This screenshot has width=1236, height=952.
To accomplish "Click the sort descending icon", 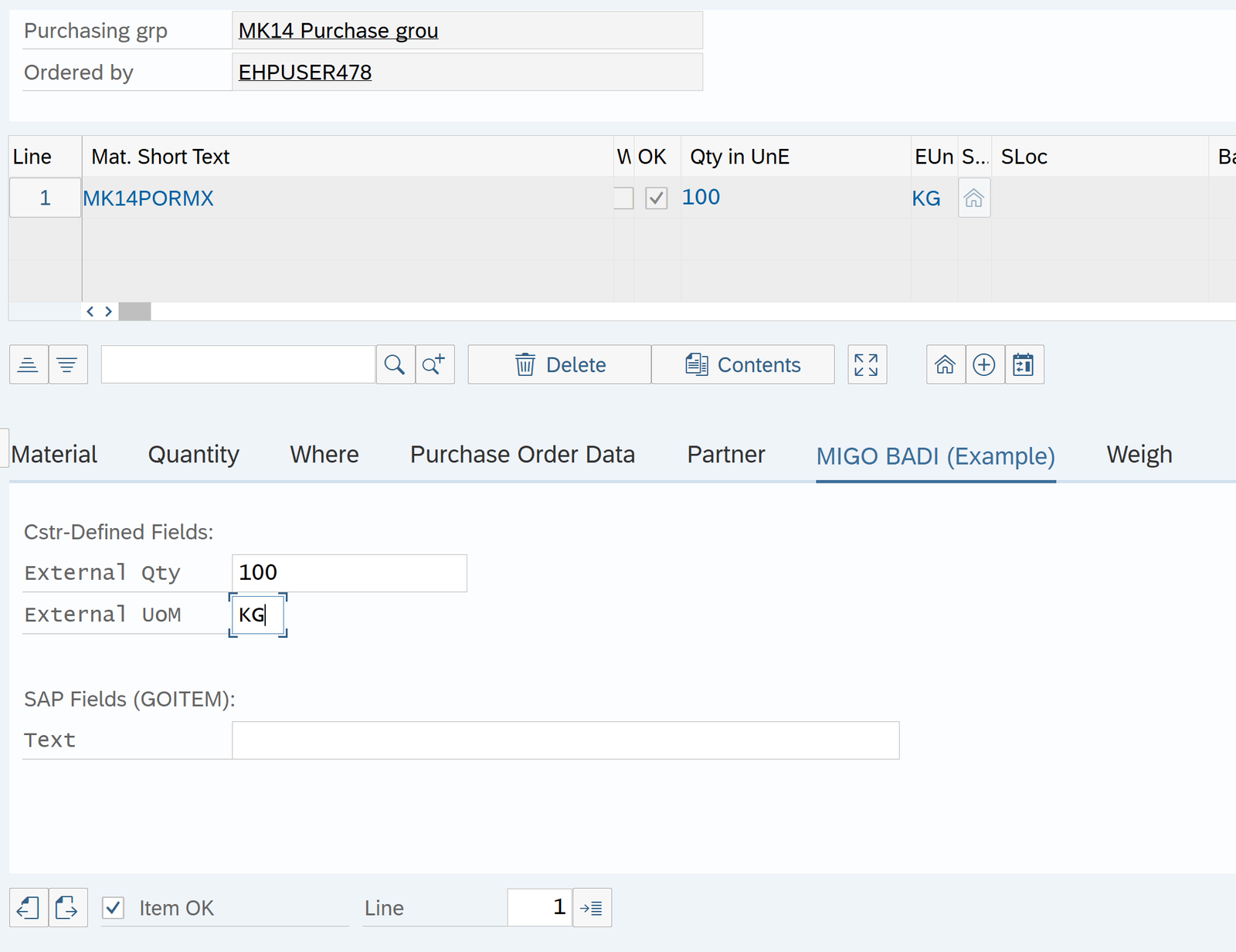I will click(68, 364).
